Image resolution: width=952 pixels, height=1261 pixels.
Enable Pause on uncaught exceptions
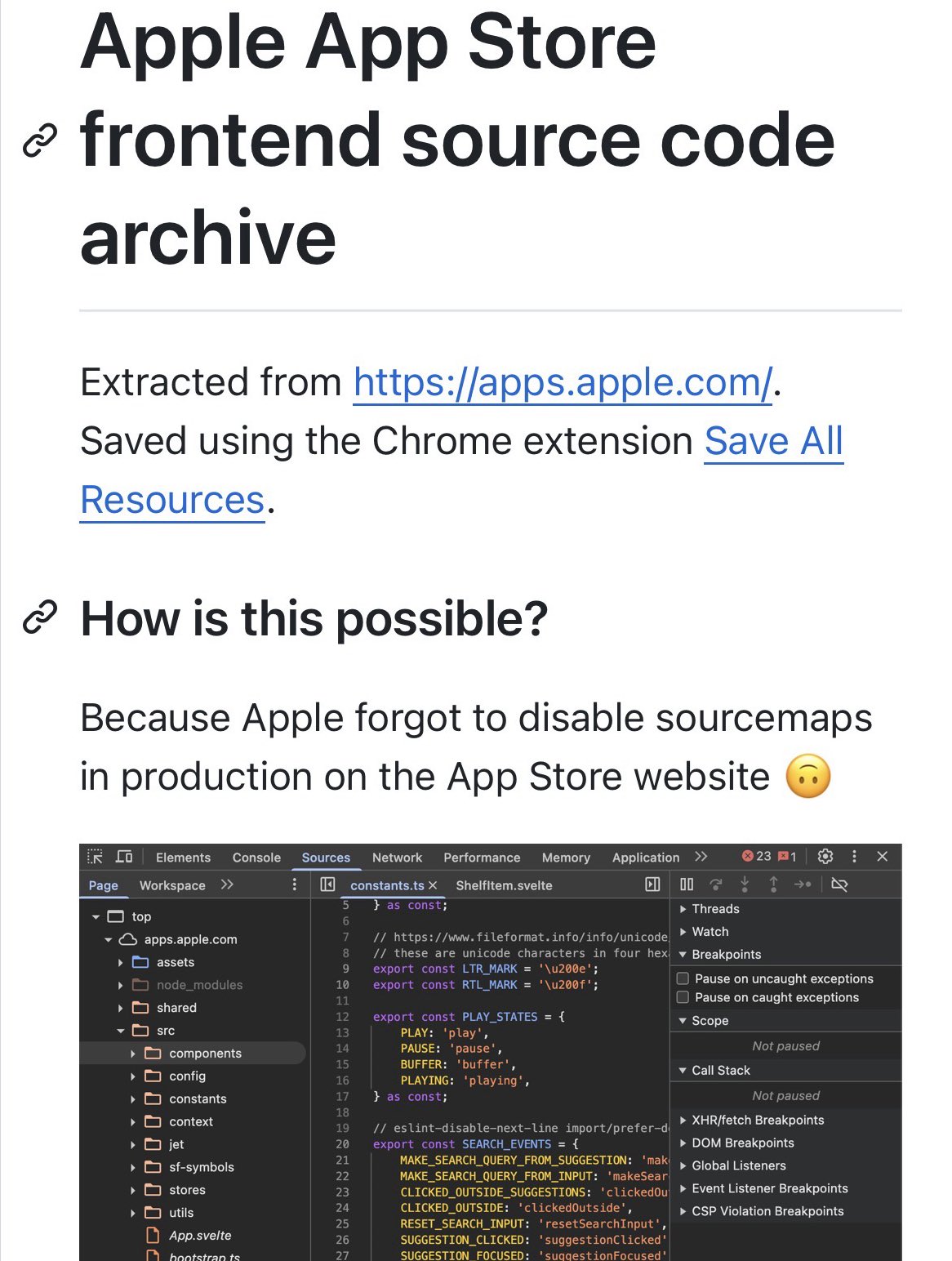coord(683,978)
